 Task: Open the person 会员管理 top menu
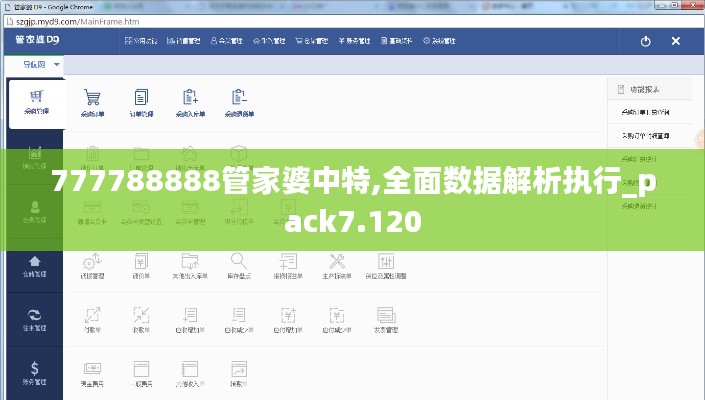227,41
